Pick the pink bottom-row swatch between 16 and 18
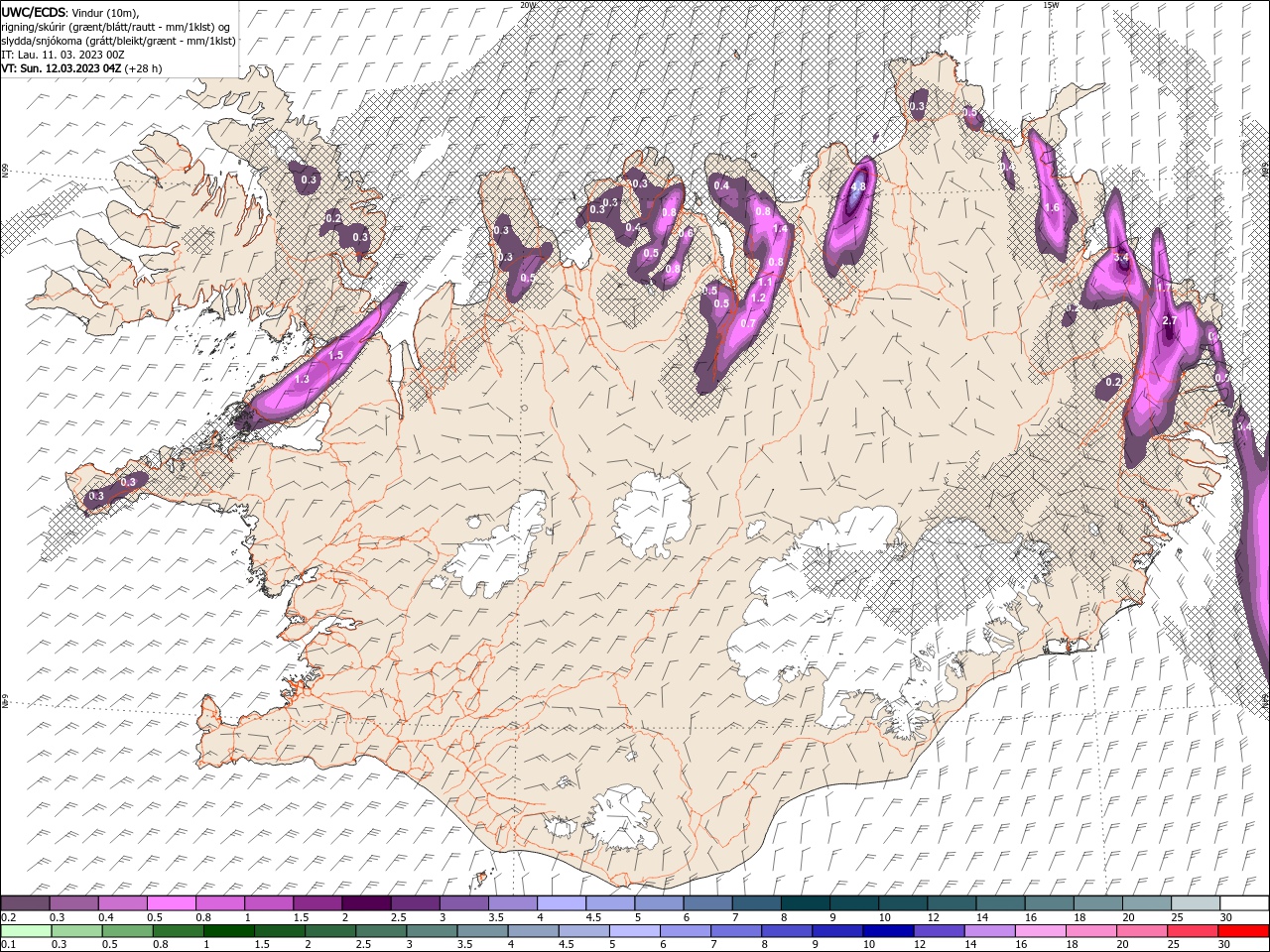Viewport: 1270px width, 952px height. [1040, 931]
